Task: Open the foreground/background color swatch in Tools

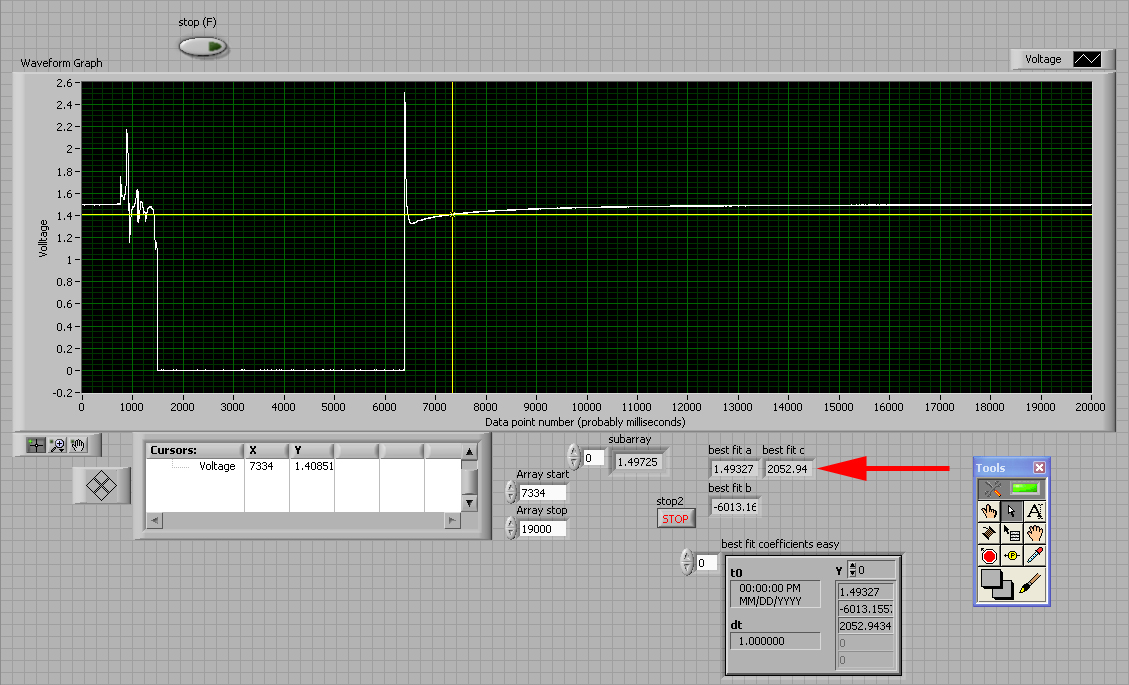Action: tap(999, 584)
